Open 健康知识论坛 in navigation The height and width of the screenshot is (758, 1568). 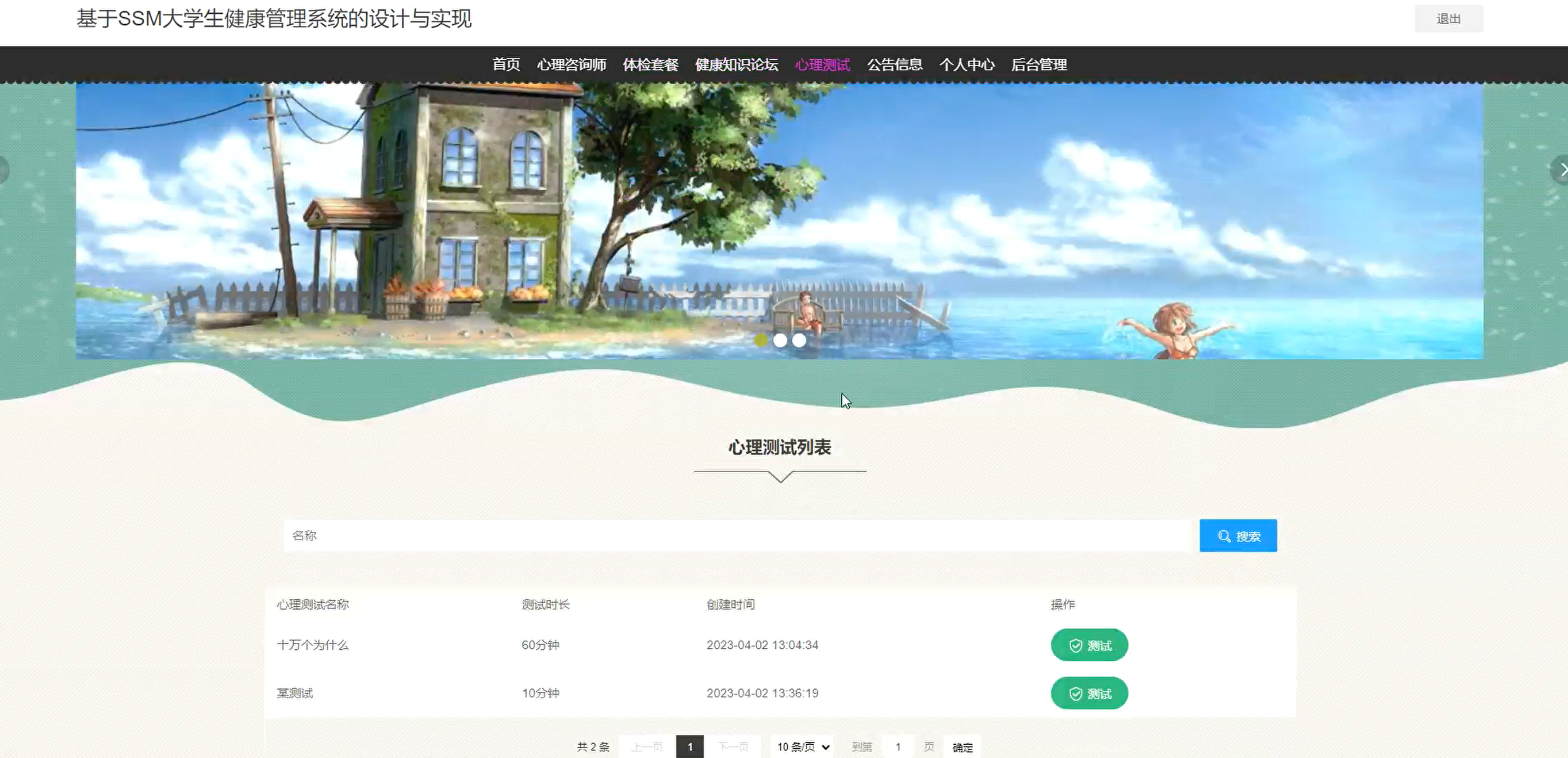tap(737, 64)
